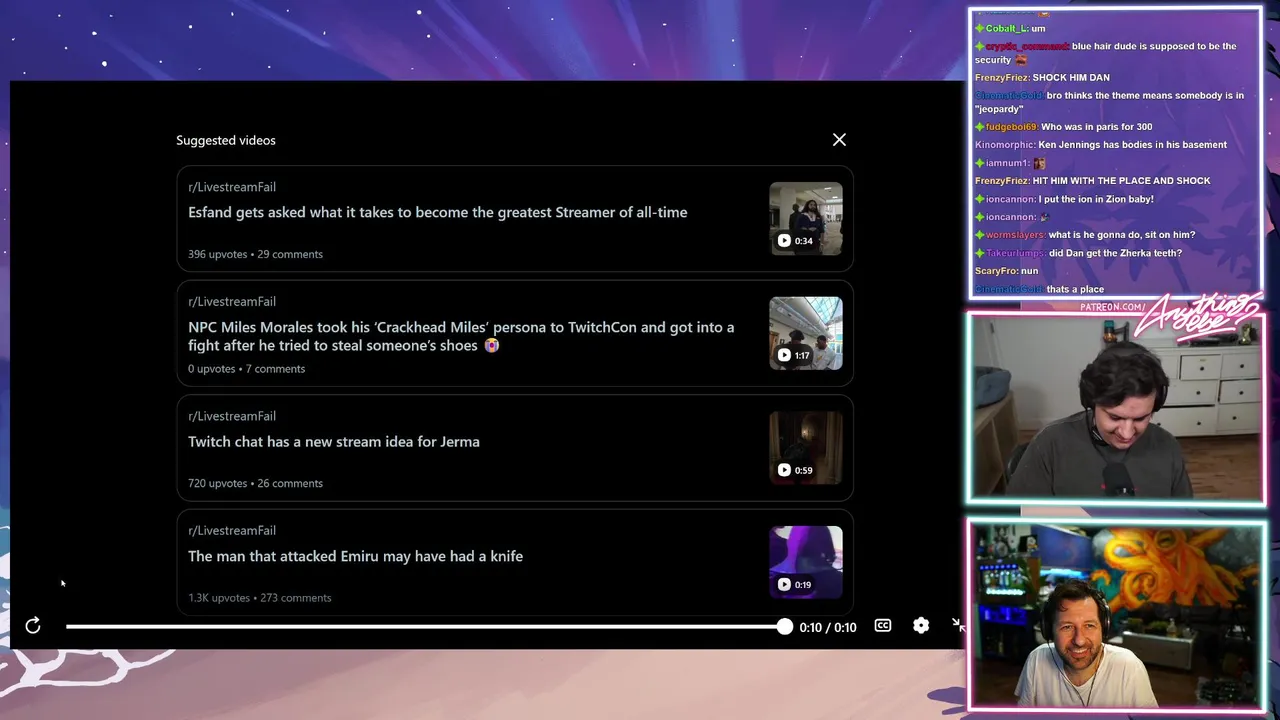Click the 0:59 Jerma video thumbnail
This screenshot has width=1280, height=720.
pyautogui.click(x=806, y=448)
